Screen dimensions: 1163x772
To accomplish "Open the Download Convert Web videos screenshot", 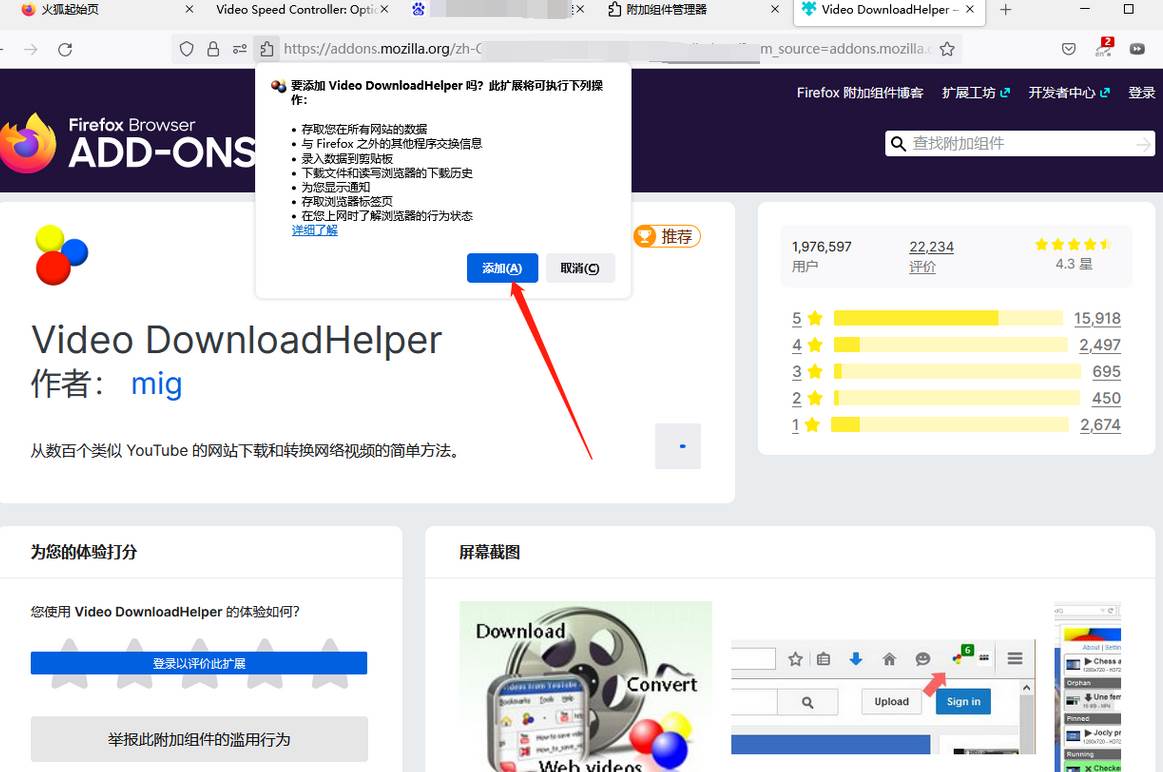I will 585,687.
